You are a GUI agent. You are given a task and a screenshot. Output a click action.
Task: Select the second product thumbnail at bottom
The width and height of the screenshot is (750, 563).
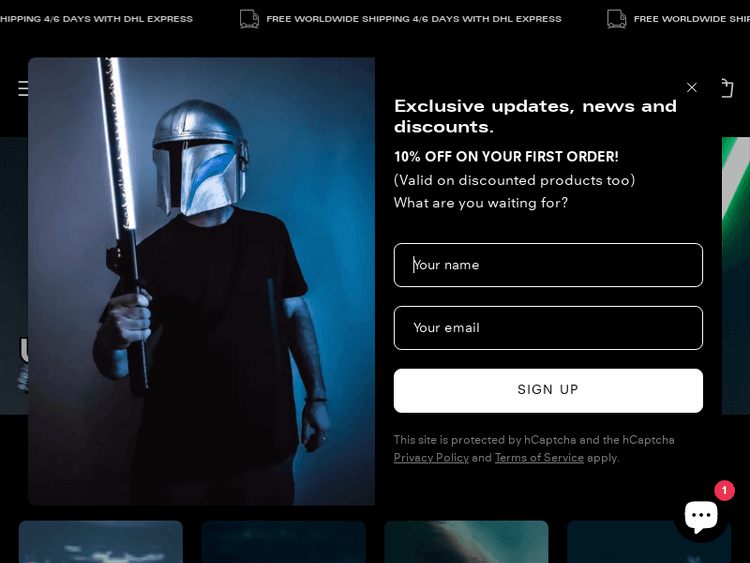(x=283, y=541)
